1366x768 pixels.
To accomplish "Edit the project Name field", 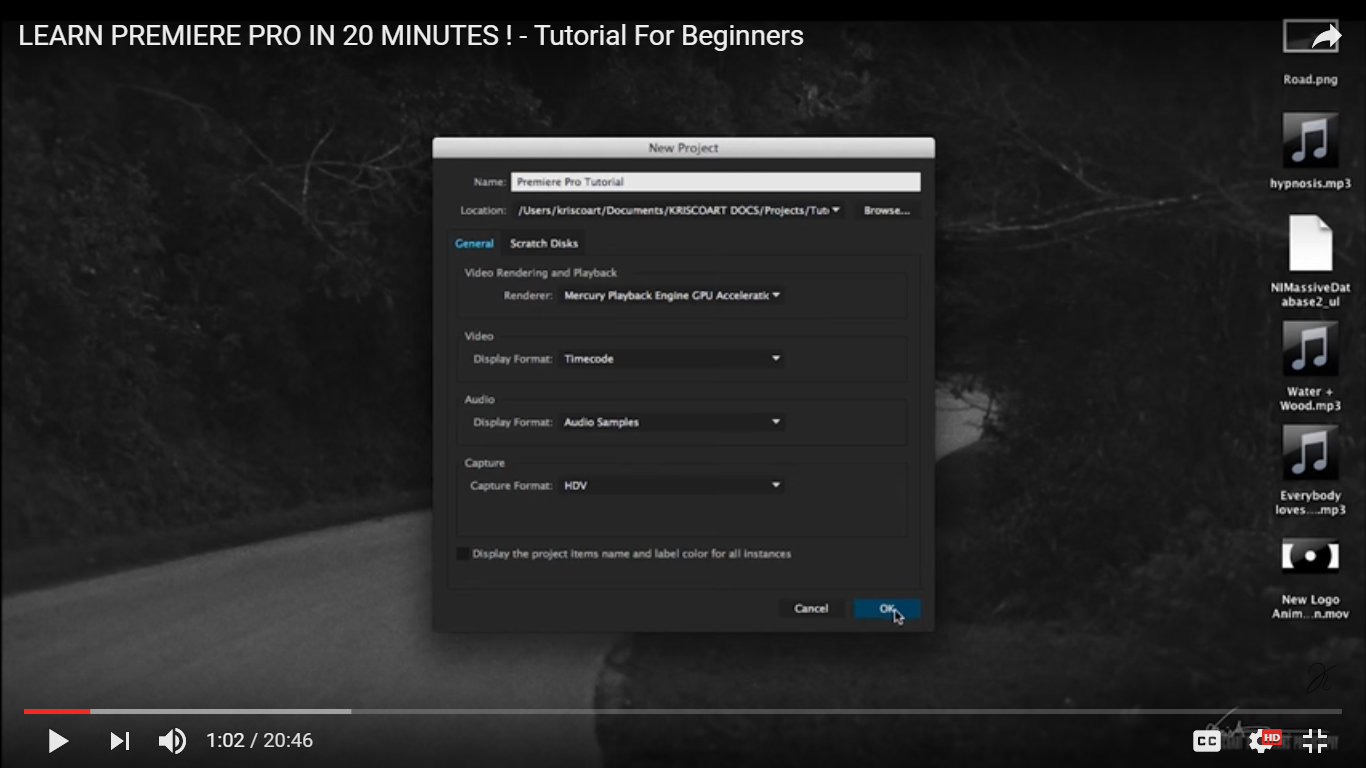I will pyautogui.click(x=716, y=182).
